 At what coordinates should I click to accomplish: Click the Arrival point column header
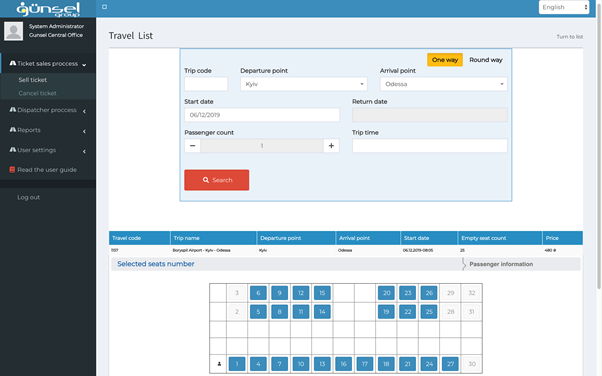tap(368, 238)
